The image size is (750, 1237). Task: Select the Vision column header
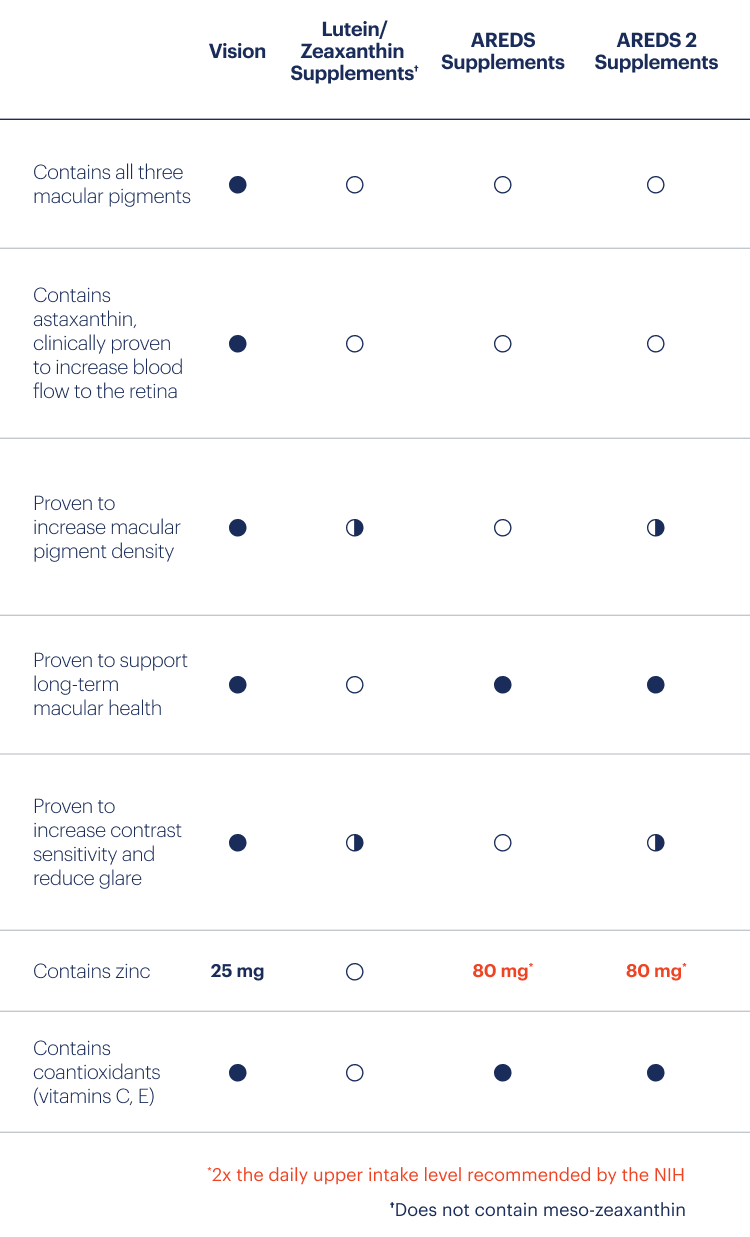(x=238, y=51)
